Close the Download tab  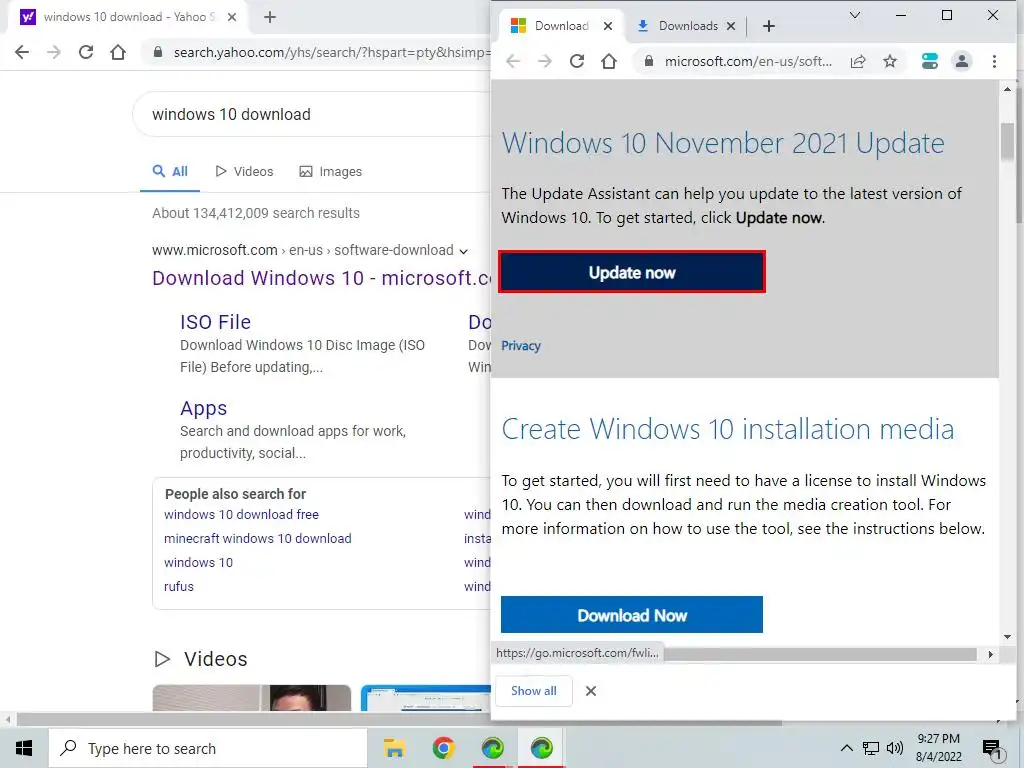click(x=608, y=26)
